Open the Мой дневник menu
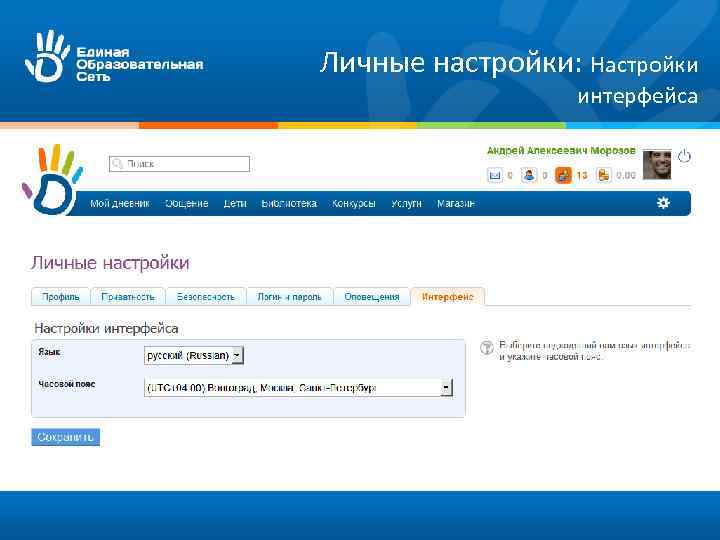Viewport: 720px width, 540px height. click(x=120, y=203)
